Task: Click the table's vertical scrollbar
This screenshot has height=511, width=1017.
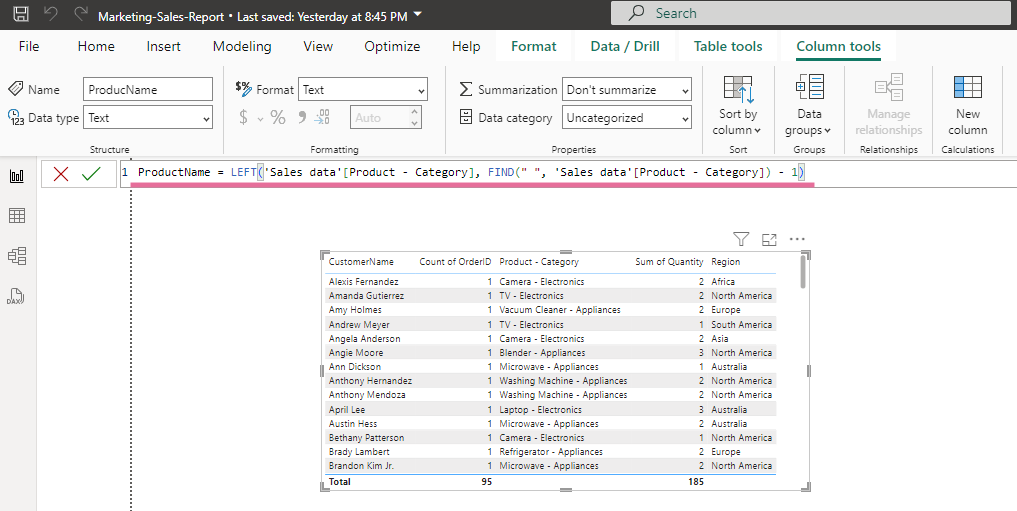Action: (803, 271)
